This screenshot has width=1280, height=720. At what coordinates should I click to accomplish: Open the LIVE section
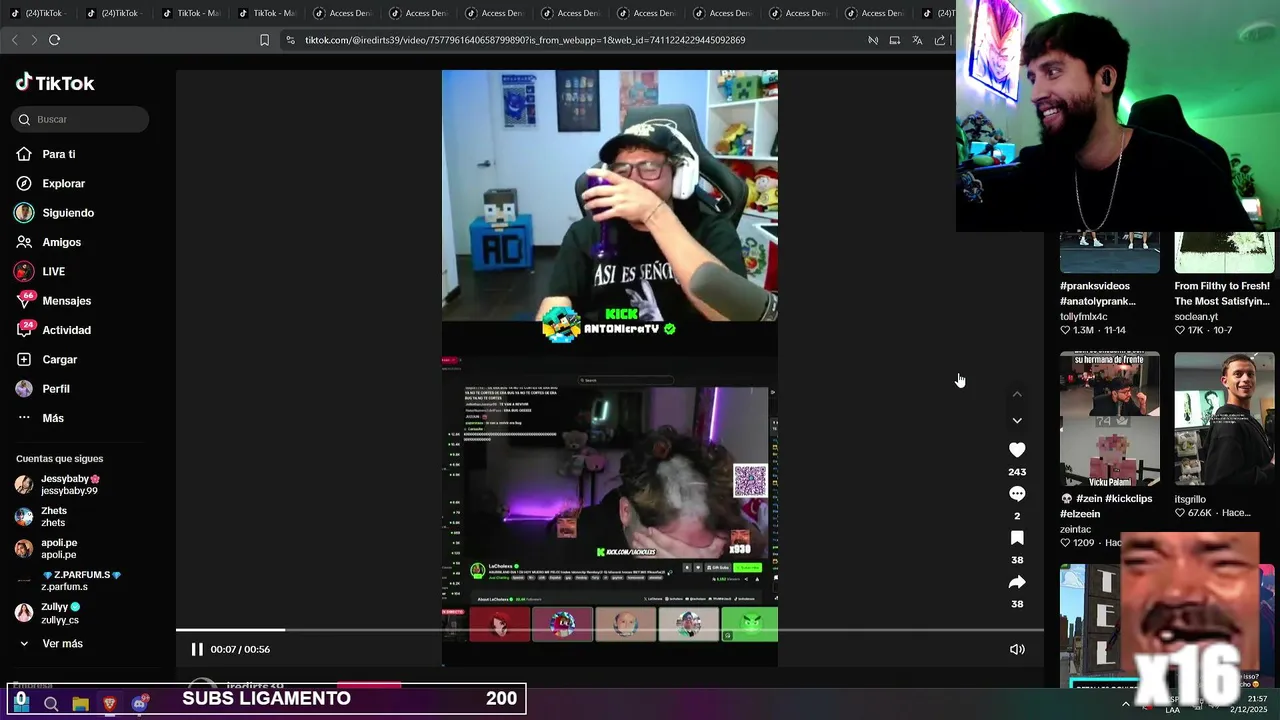click(x=40, y=271)
